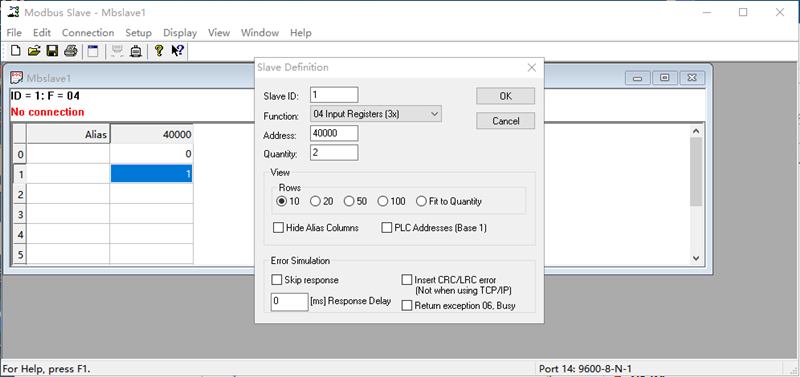This screenshot has height=377, width=800.
Task: Click the Quantity input field
Action: (x=334, y=153)
